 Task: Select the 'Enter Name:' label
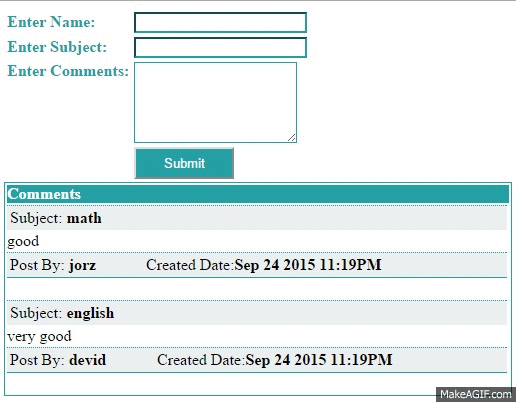point(51,22)
